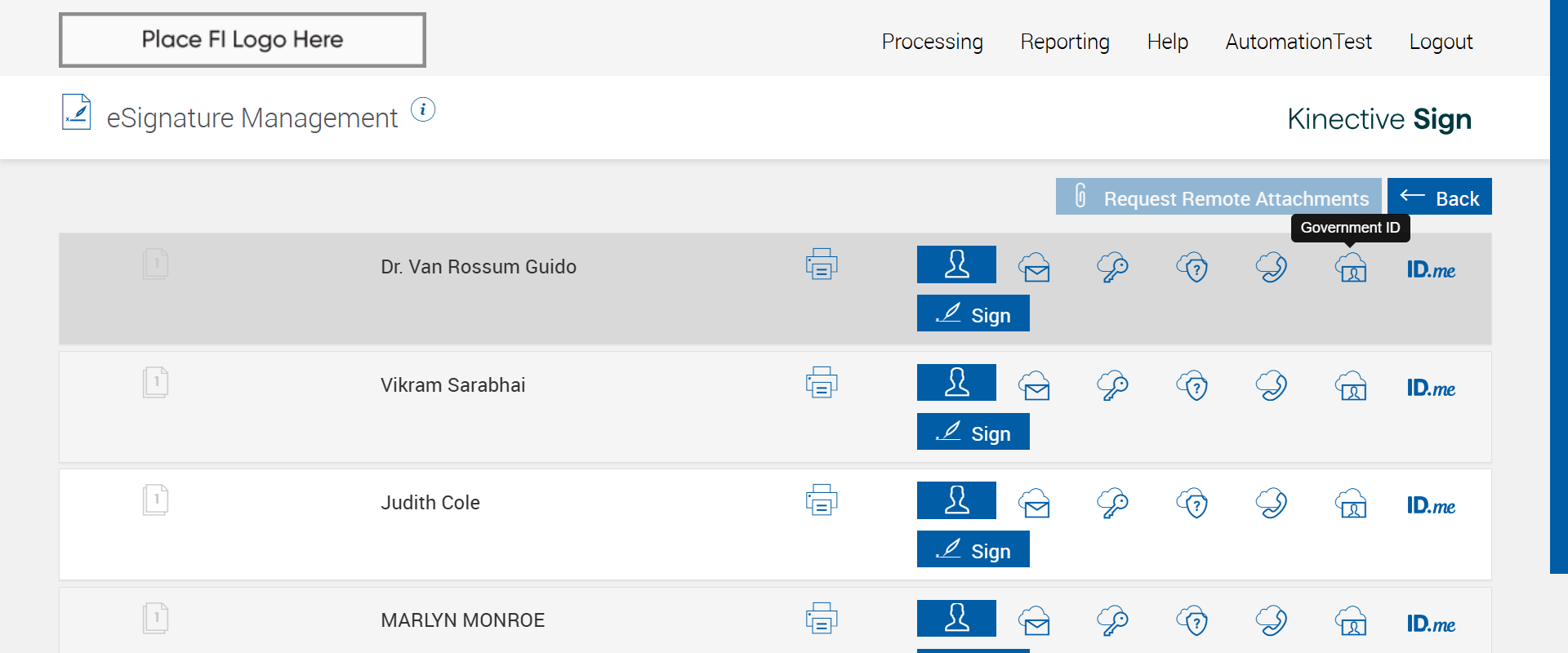Screen dimensions: 1568x653
Task: Click the person icon button for MARLYN MONROE
Action: 956,618
